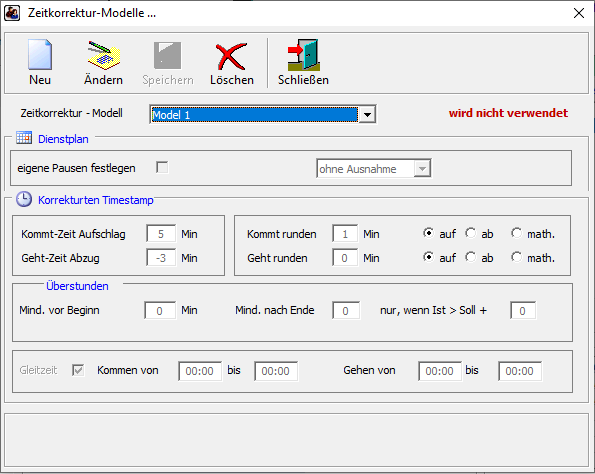Click the Gehen bis end time field

[x=520, y=371]
